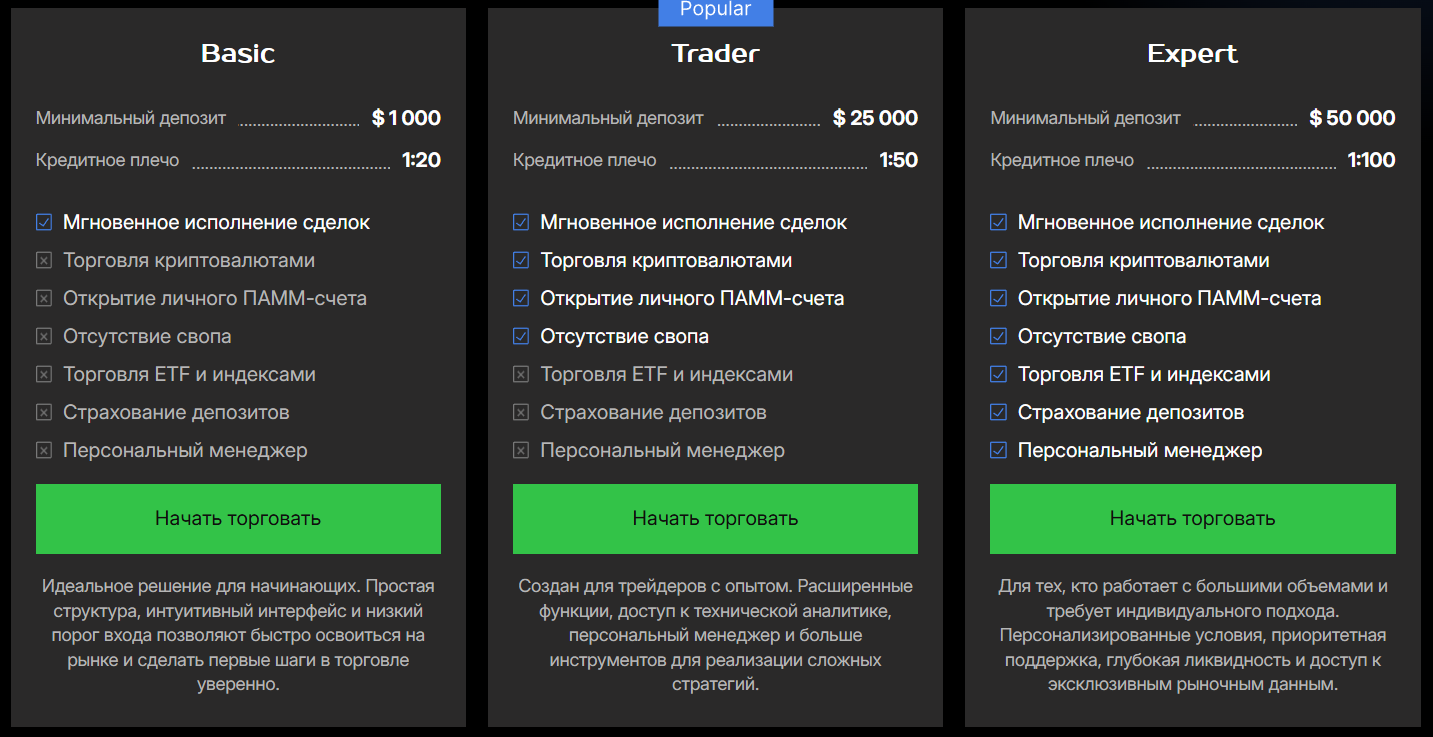Toggle Expert's Торговля ETF и индексами checkbox
The height and width of the screenshot is (737, 1433).
pos(998,374)
